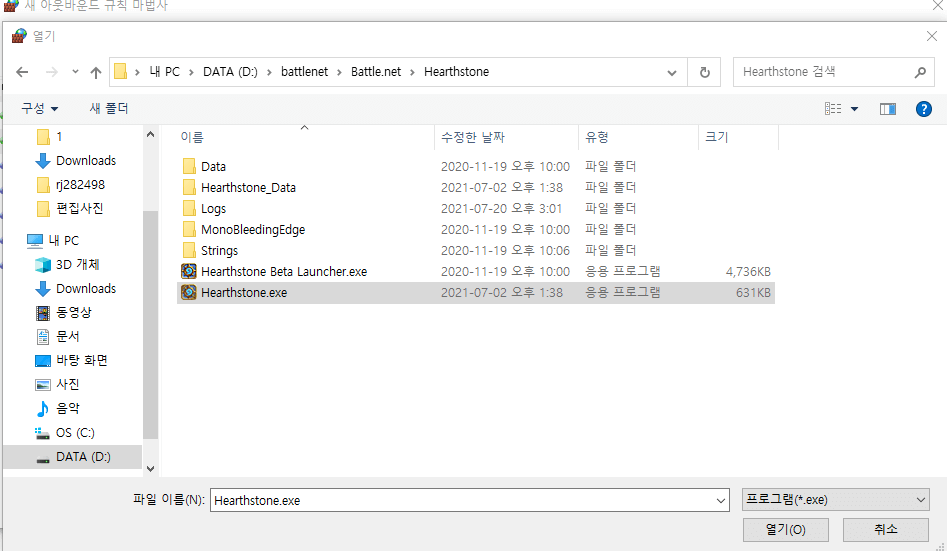Click the 4,736KB size cell
The width and height of the screenshot is (947, 551).
pos(748,272)
